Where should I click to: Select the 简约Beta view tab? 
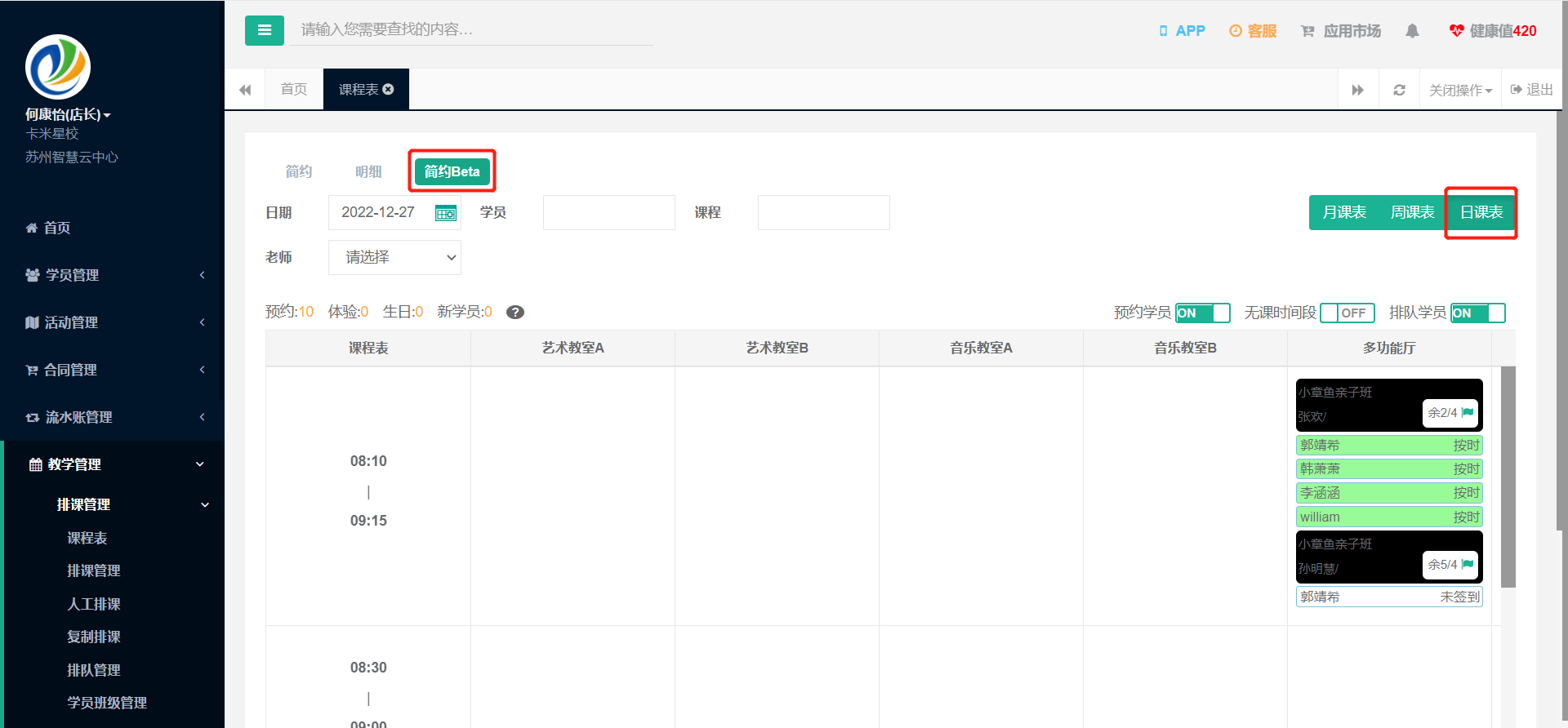(452, 171)
